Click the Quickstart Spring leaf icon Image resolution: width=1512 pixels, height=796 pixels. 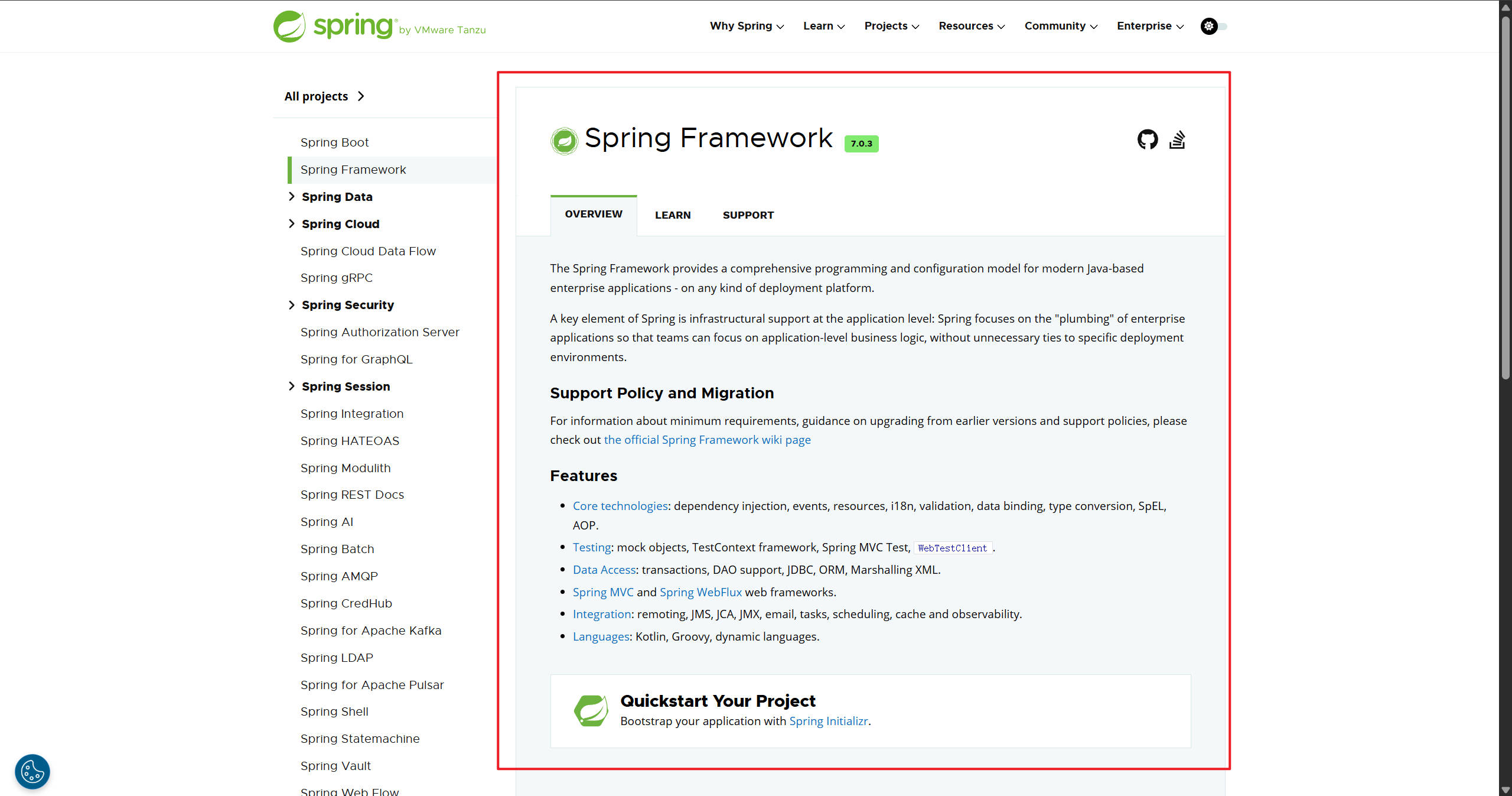click(591, 711)
